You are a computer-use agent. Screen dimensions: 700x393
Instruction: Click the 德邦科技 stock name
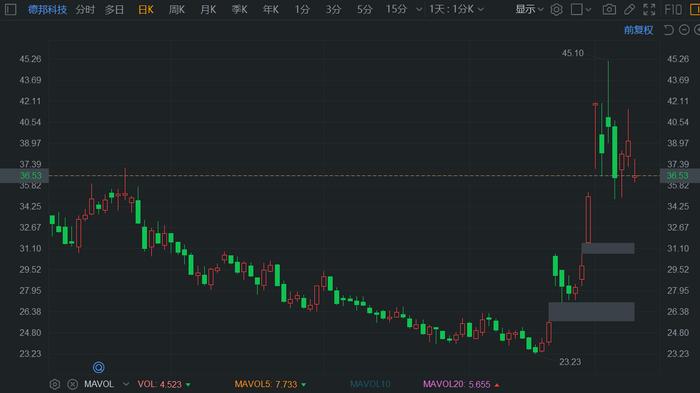tap(47, 9)
